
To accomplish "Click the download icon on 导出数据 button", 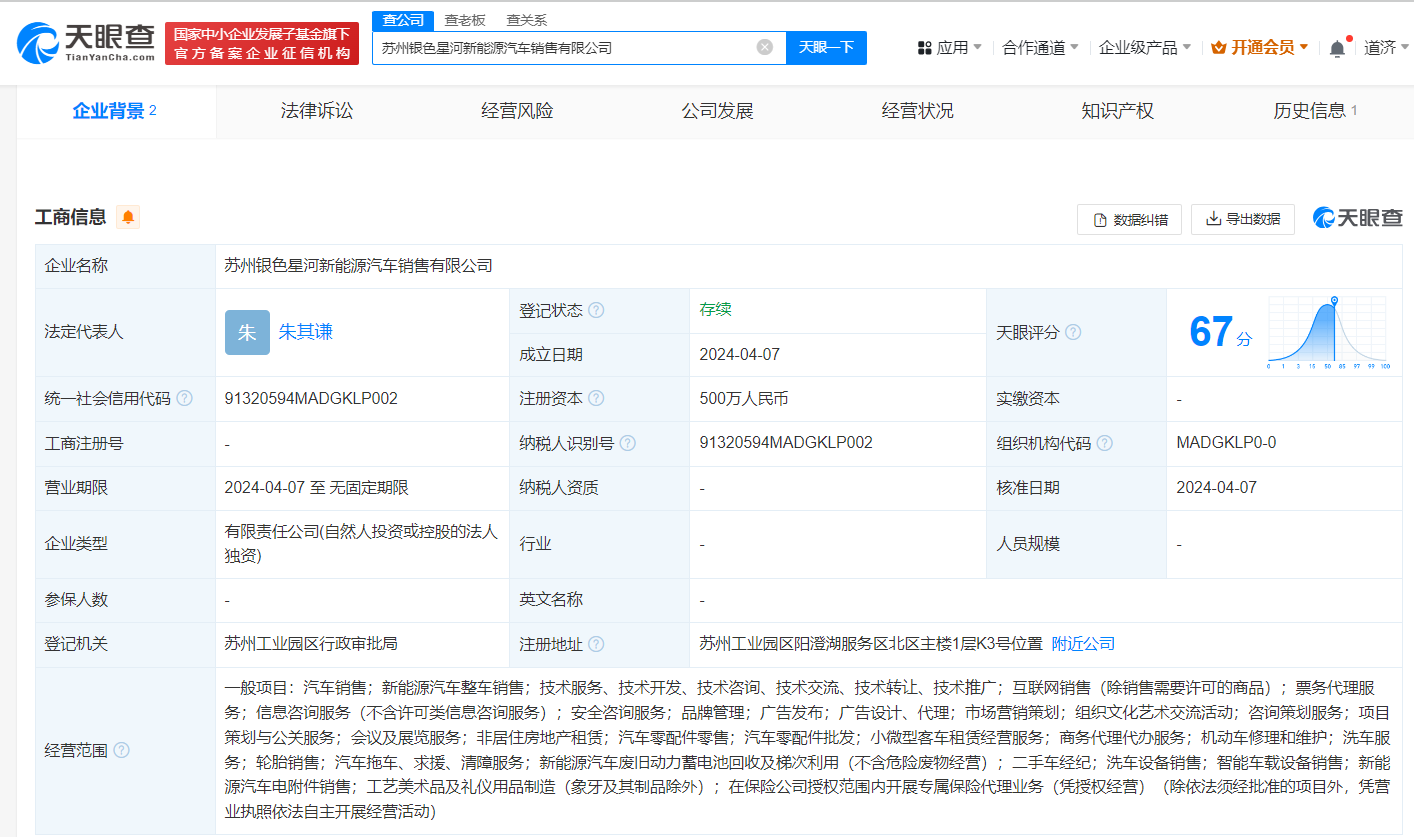I will coord(1213,219).
